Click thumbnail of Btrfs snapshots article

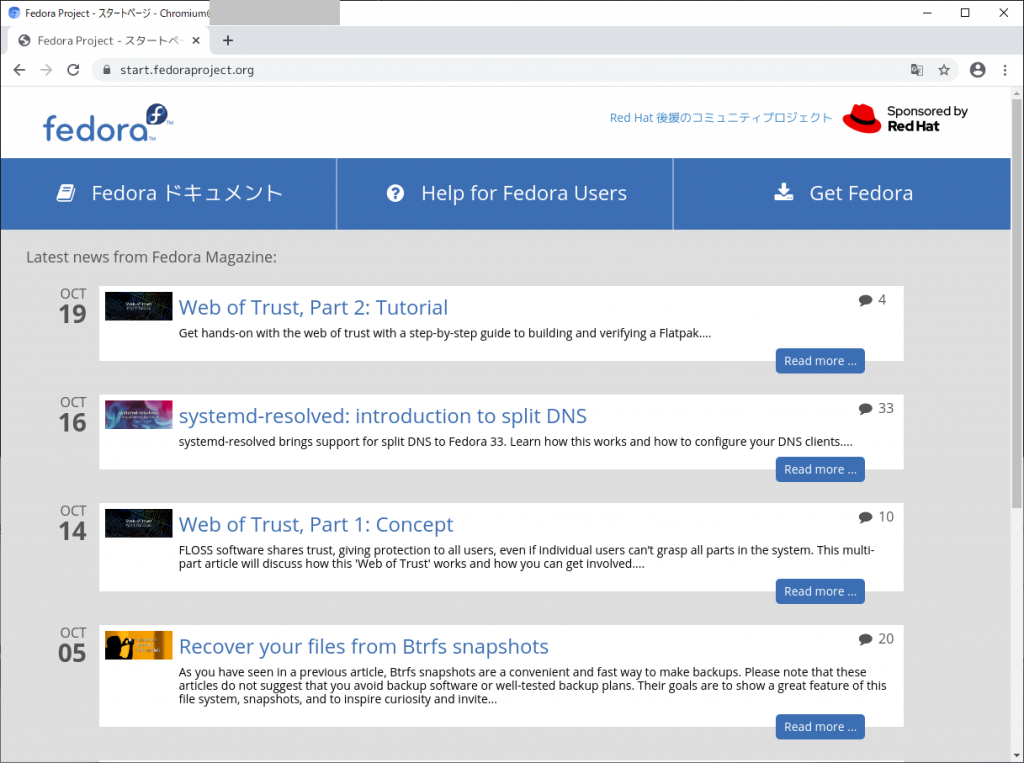[x=138, y=645]
